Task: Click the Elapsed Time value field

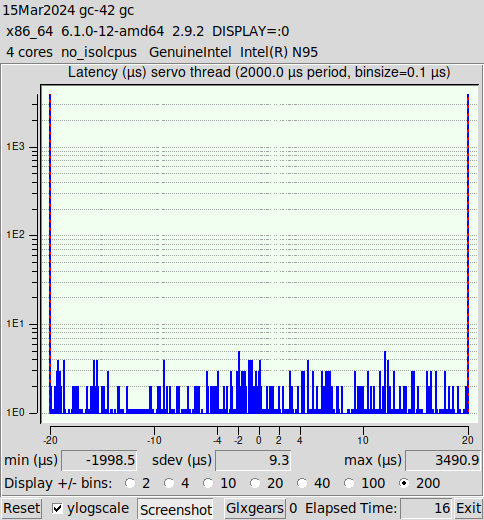Action: tap(426, 508)
